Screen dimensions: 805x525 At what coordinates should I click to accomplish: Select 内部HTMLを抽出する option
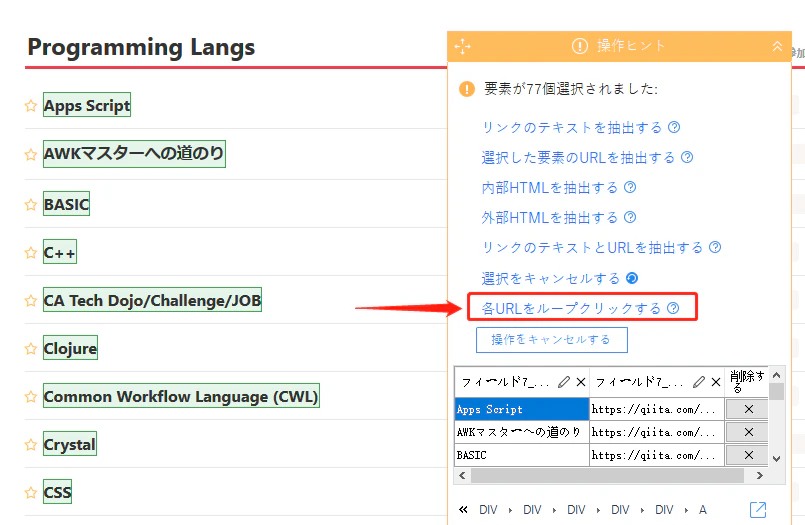click(x=550, y=187)
